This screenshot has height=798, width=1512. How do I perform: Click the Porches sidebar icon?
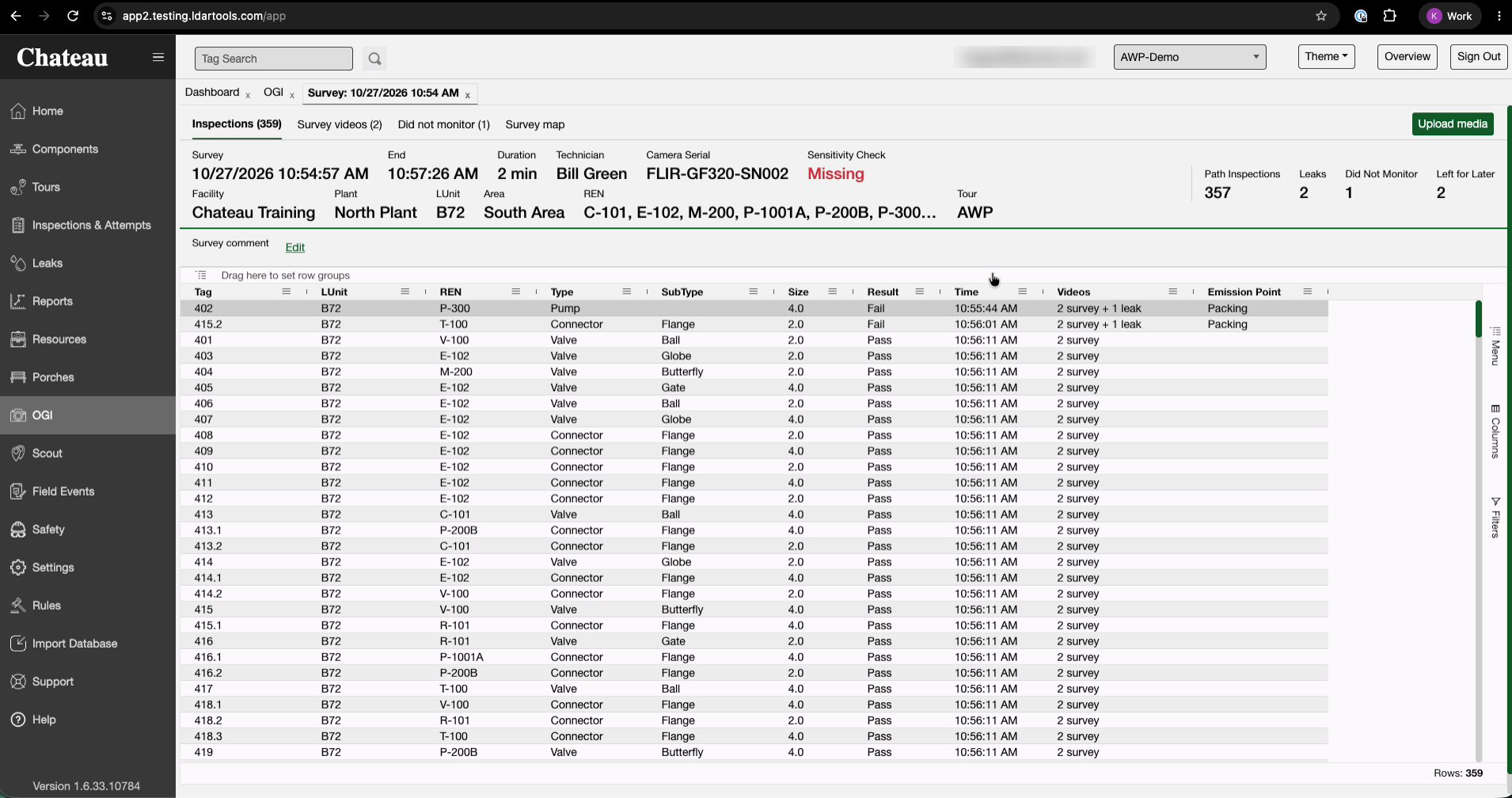(x=18, y=378)
